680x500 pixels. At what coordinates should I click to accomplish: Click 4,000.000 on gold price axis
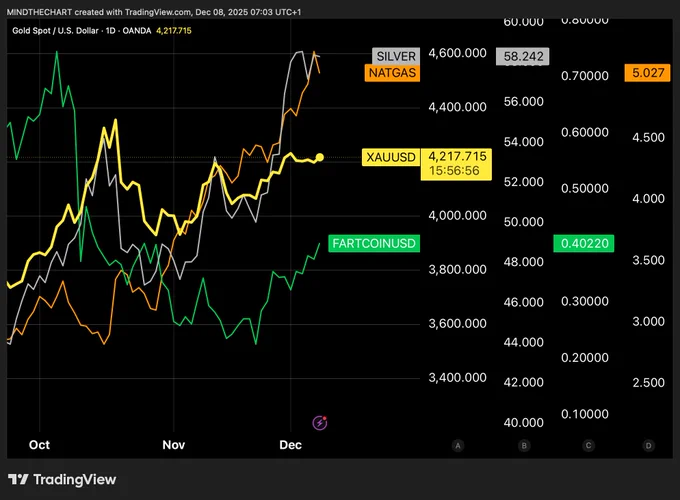458,216
